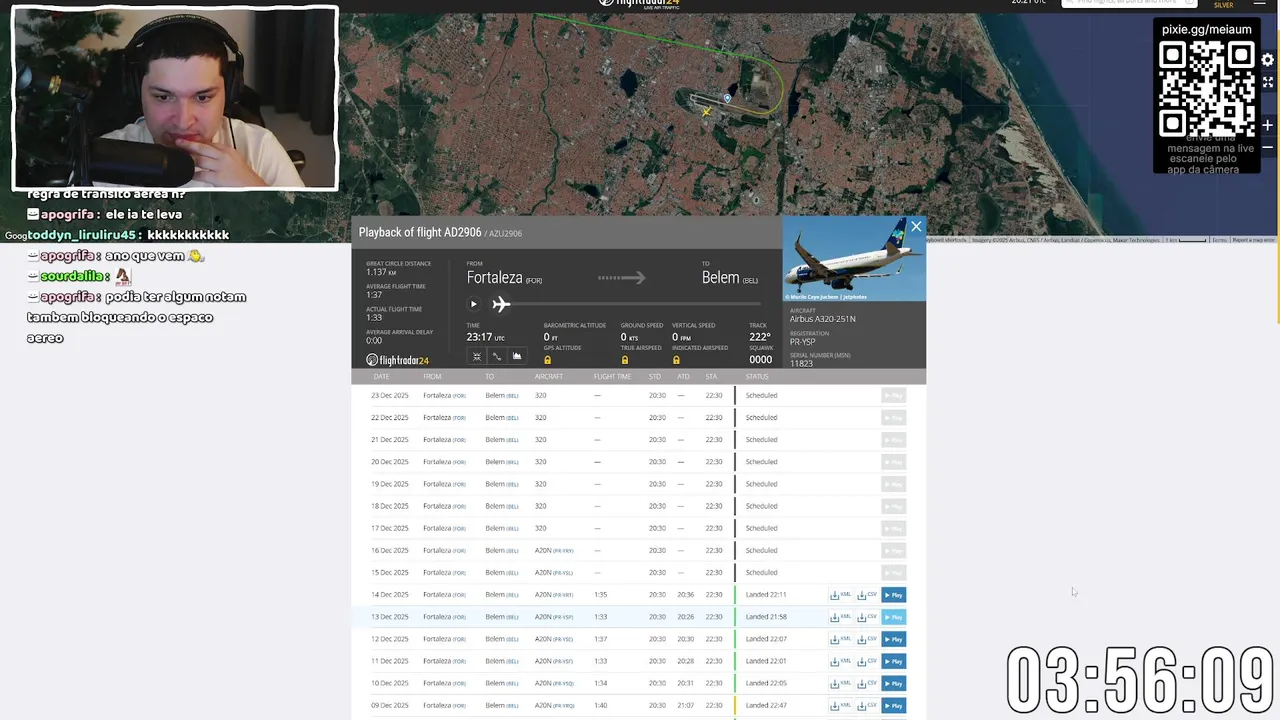The height and width of the screenshot is (720, 1280).
Task: Open map settings with the gear icon
Action: [1268, 60]
